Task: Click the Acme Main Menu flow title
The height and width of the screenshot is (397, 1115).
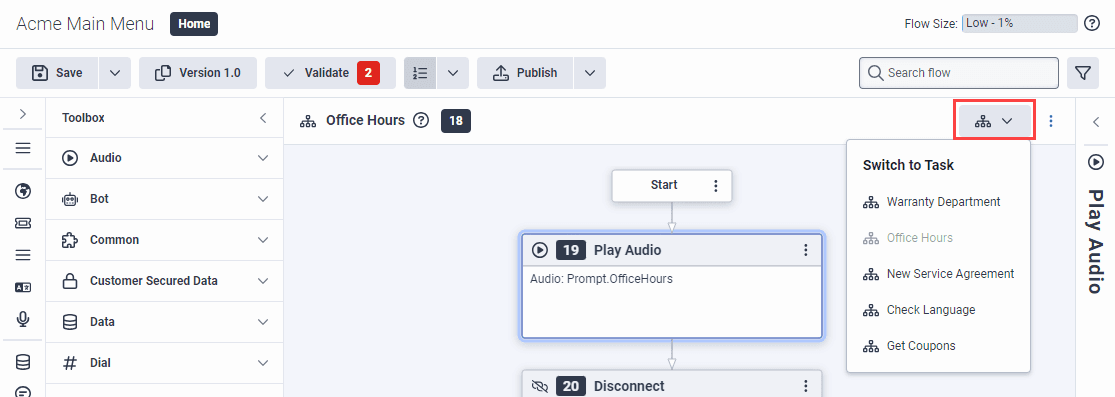Action: [x=85, y=23]
